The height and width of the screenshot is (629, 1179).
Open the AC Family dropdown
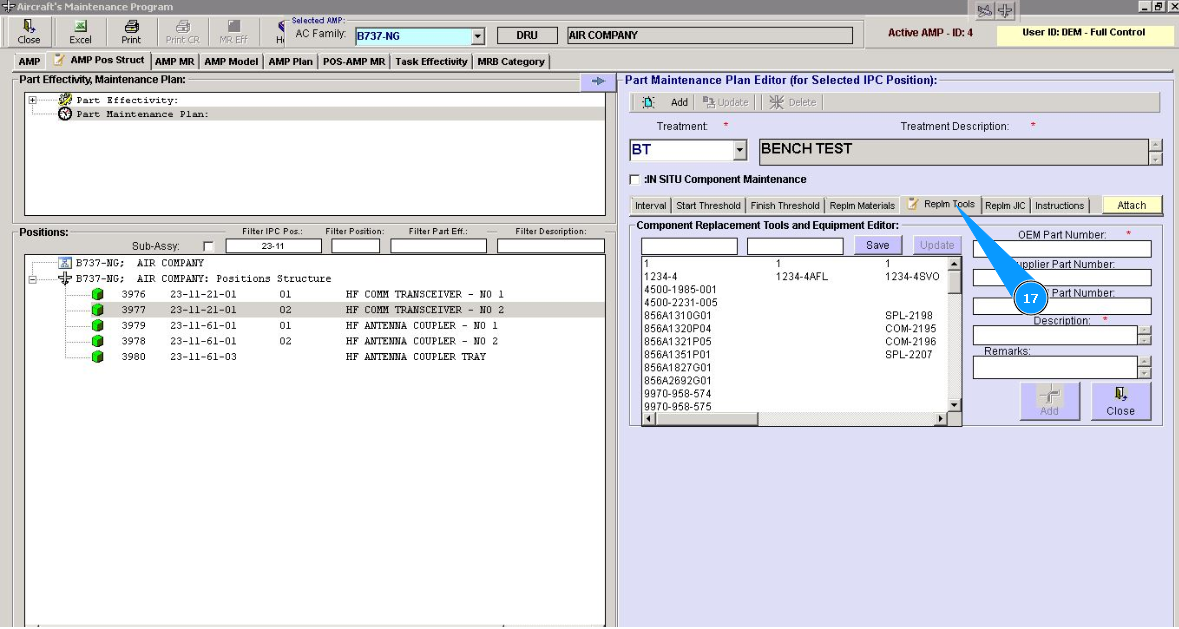coord(477,36)
